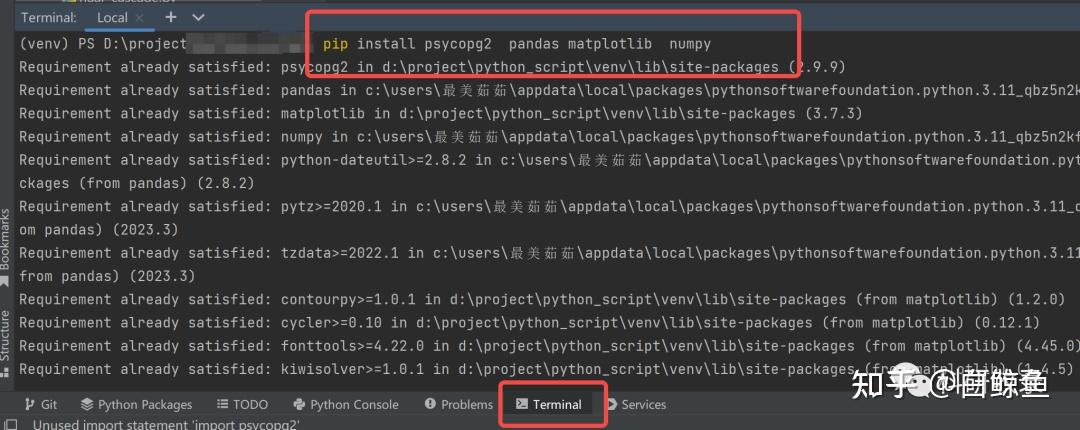Open the Bookmarks side panel
The height and width of the screenshot is (430, 1080).
7,237
